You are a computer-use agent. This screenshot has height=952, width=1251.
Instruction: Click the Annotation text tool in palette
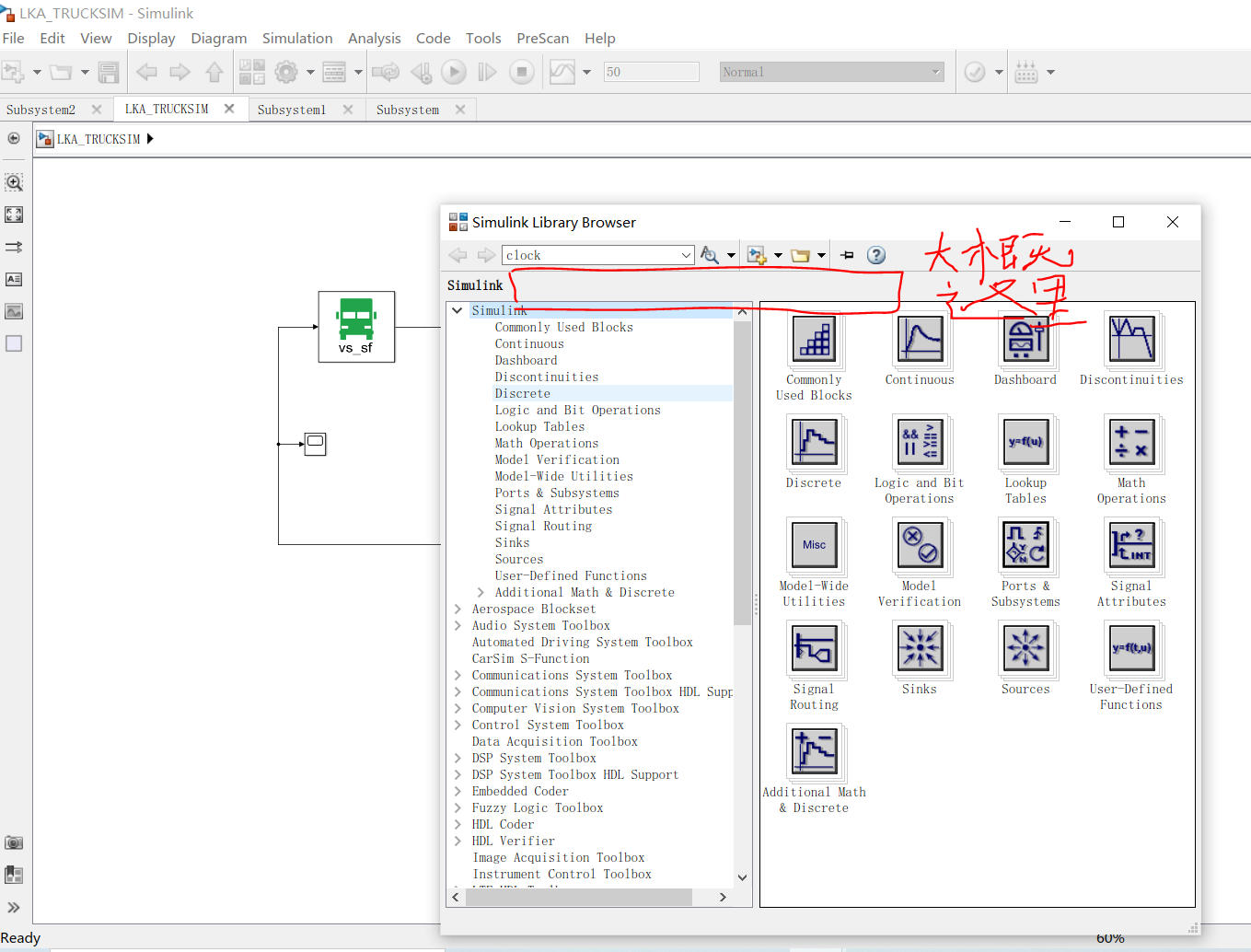click(x=14, y=279)
